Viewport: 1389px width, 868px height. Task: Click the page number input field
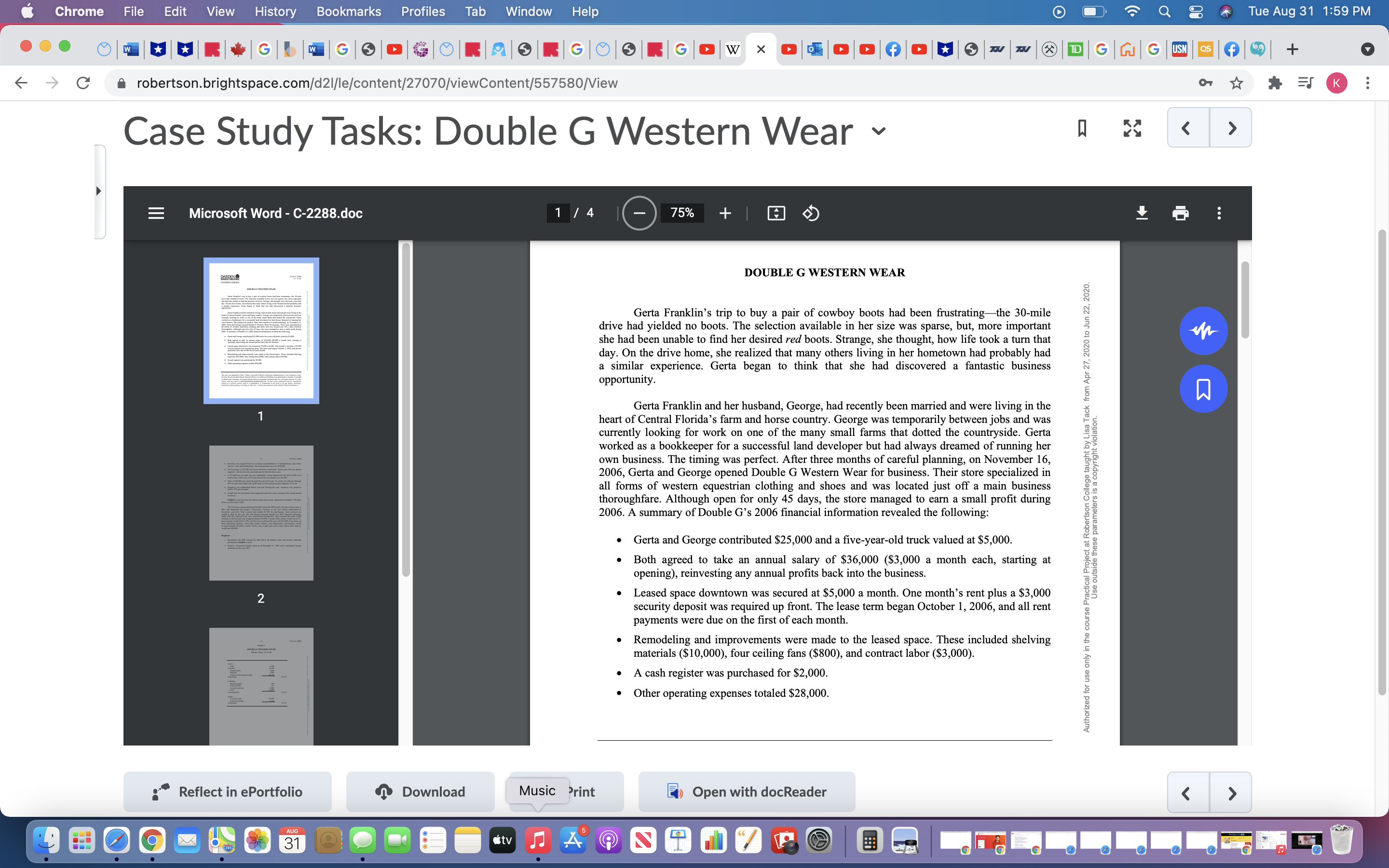(x=558, y=213)
